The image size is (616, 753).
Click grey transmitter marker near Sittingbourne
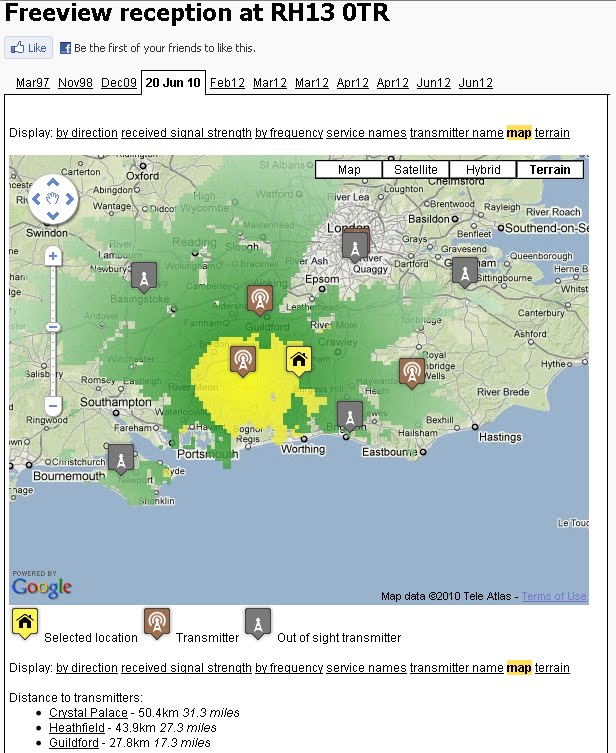[x=465, y=272]
